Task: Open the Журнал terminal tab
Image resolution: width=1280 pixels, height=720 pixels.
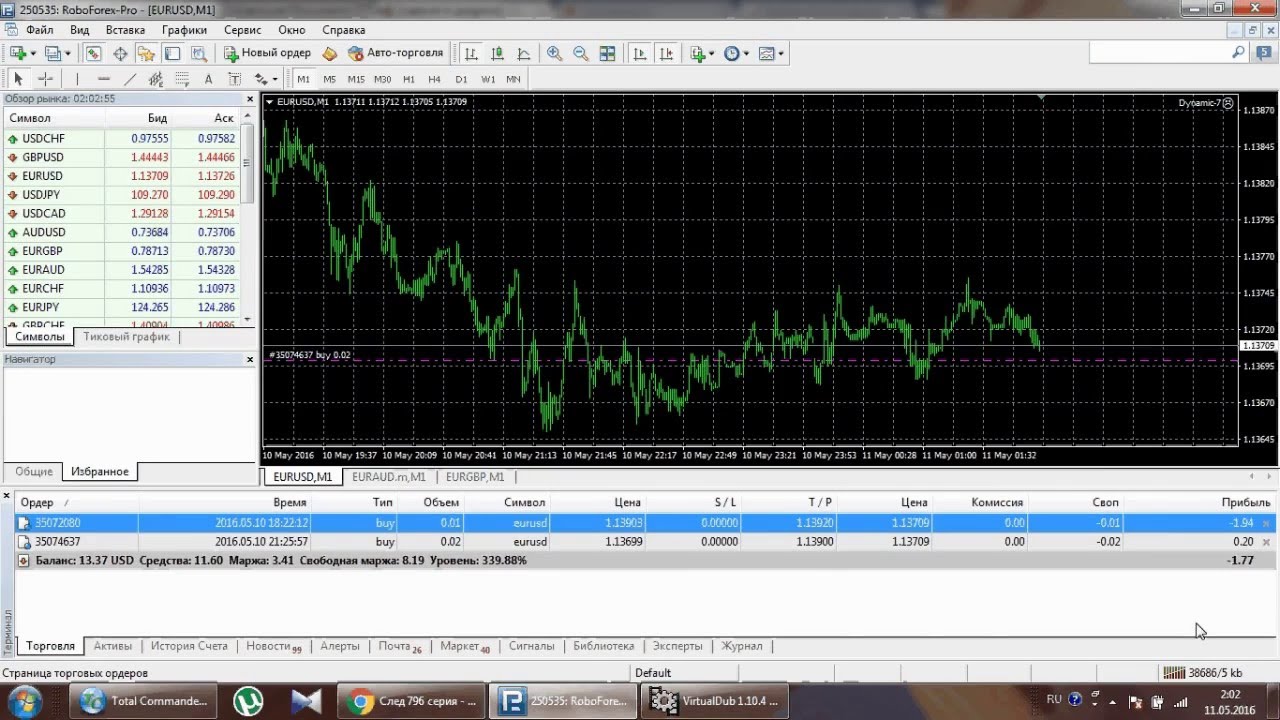Action: click(x=742, y=646)
